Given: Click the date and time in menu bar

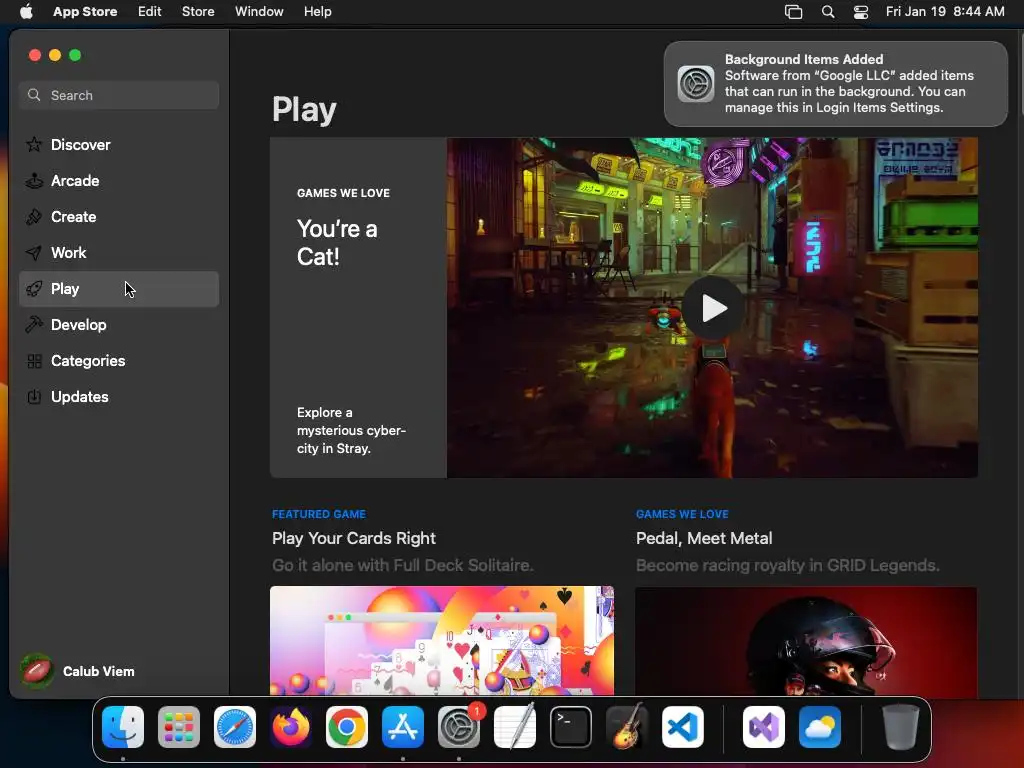Looking at the screenshot, I should click(x=945, y=12).
